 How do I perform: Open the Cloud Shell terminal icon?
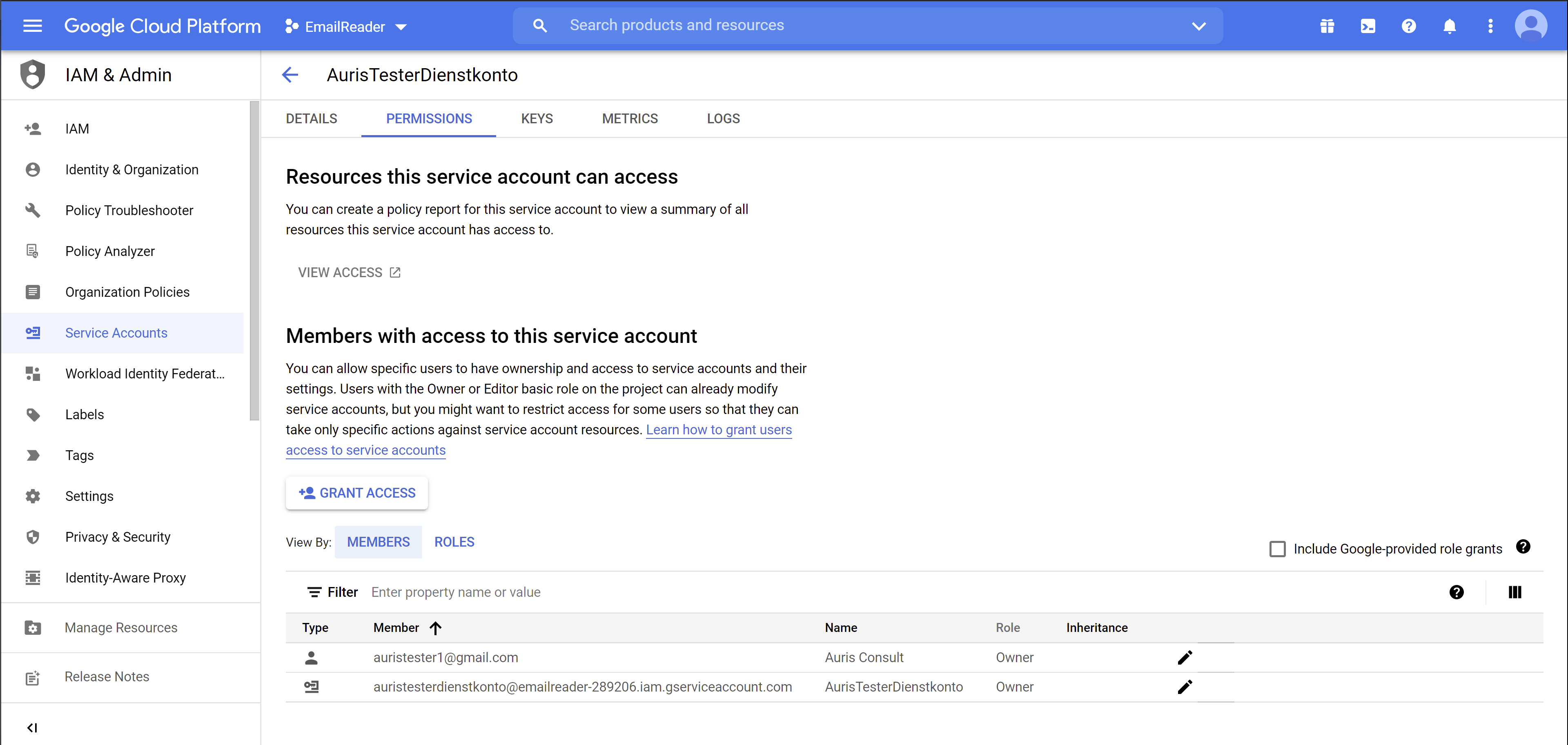point(1367,26)
